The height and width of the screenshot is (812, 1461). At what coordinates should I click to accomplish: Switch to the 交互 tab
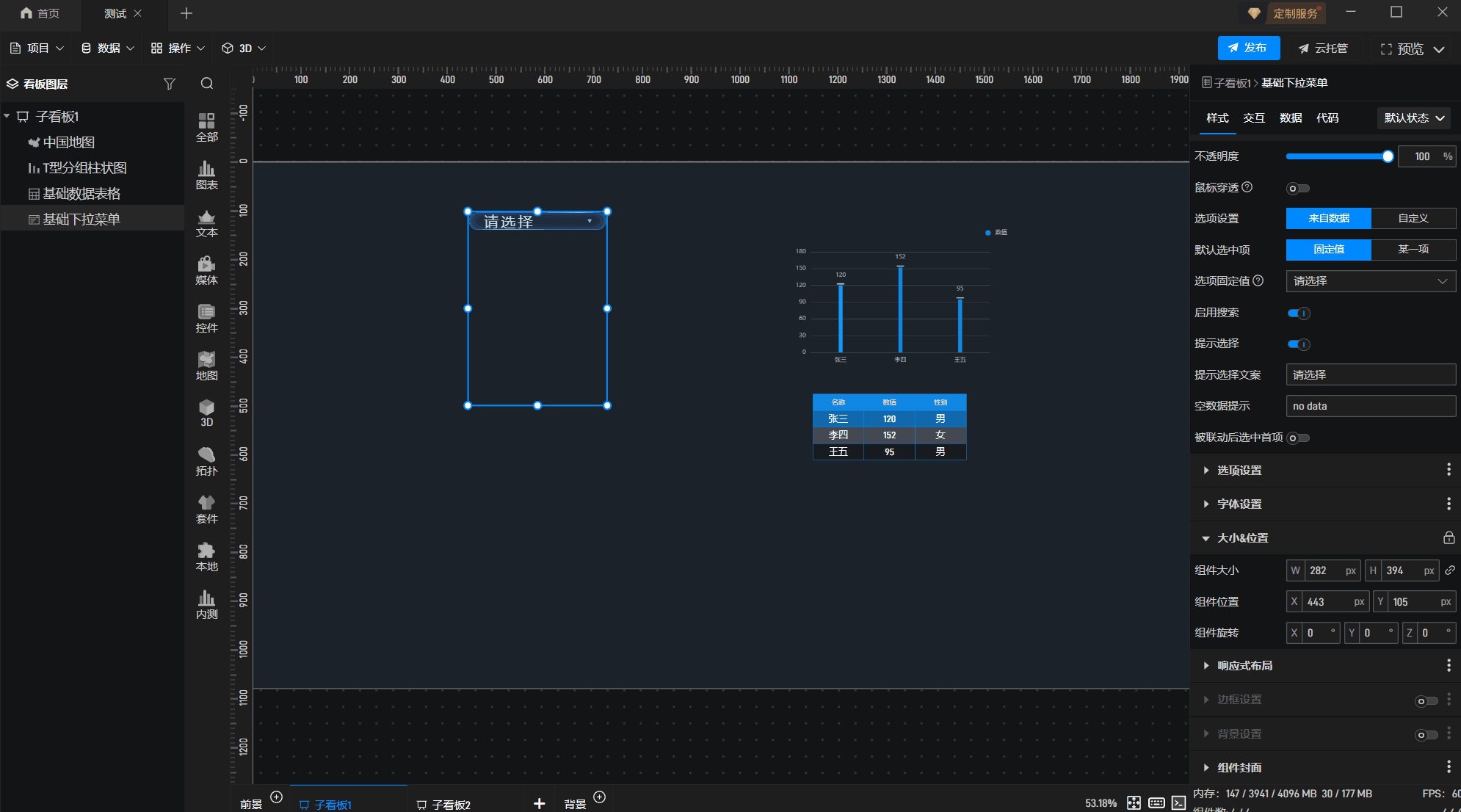tap(1253, 118)
